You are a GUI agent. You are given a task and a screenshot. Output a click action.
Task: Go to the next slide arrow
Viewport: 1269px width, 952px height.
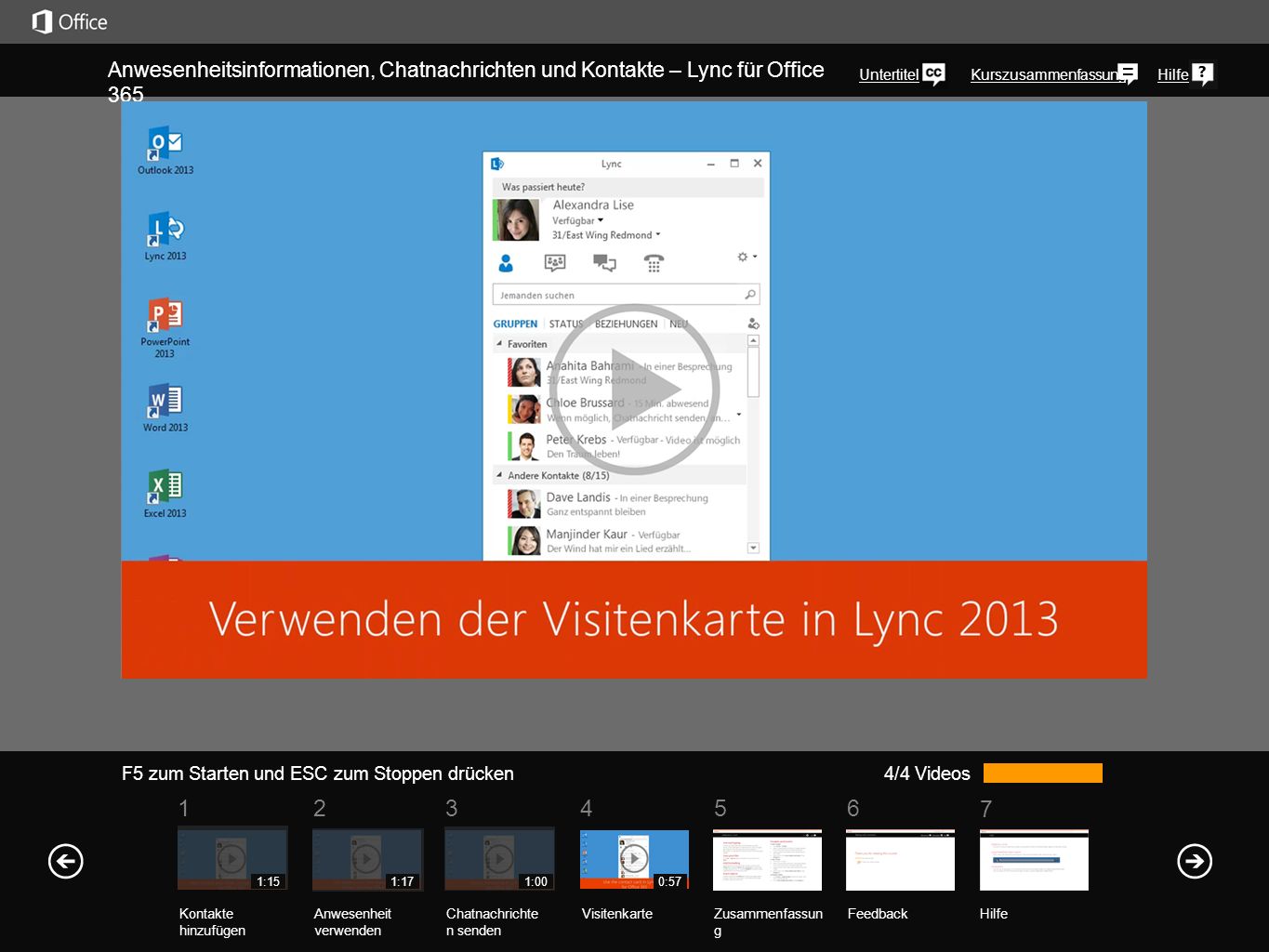pos(1195,861)
